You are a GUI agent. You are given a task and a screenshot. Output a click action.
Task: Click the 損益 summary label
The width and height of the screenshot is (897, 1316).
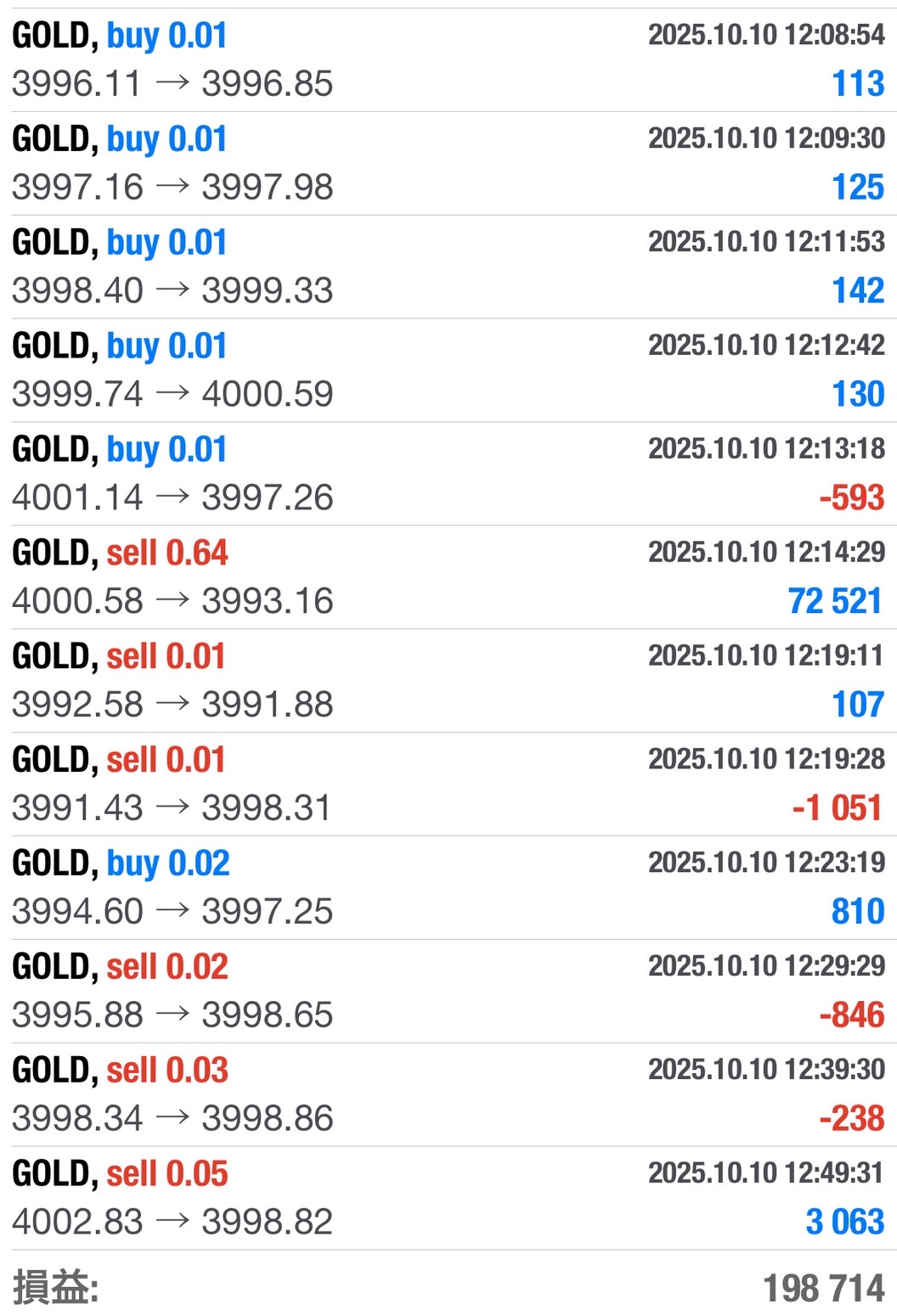(x=55, y=1288)
